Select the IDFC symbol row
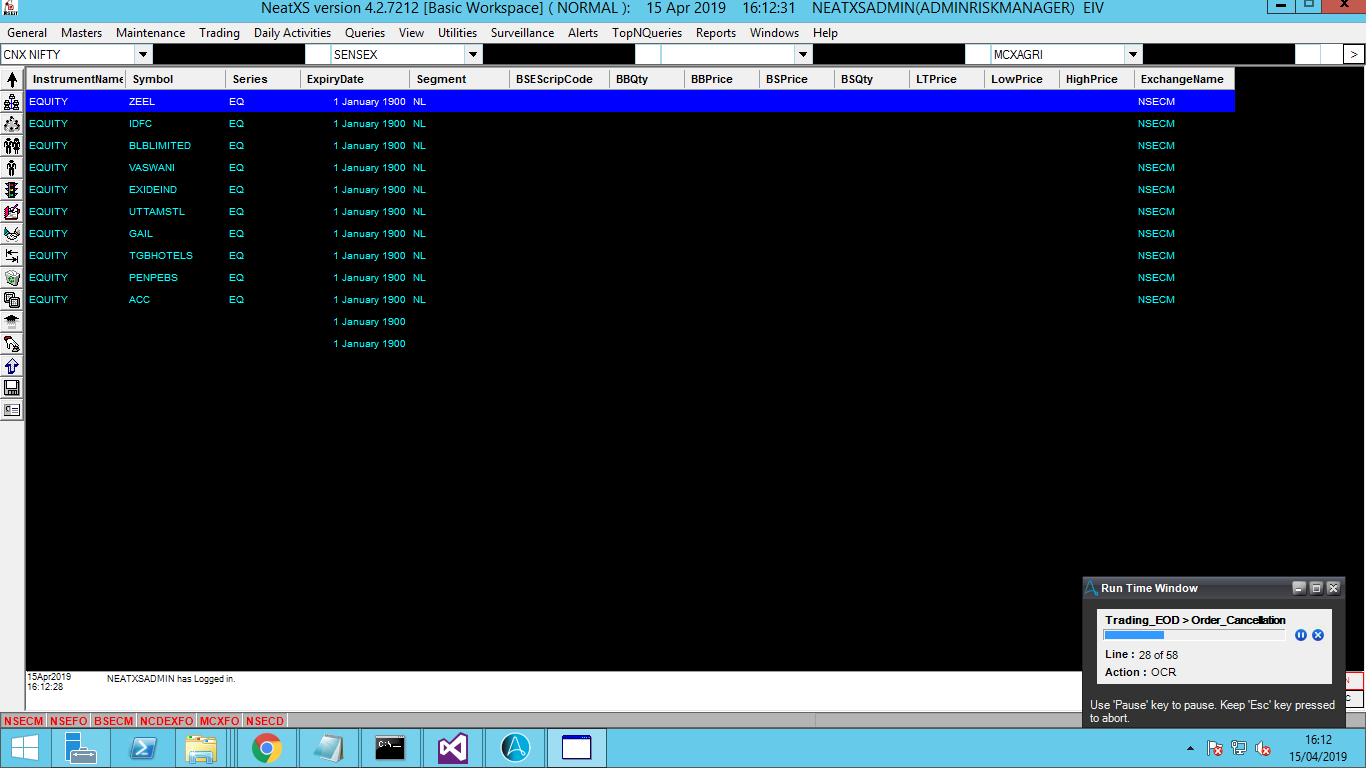The height and width of the screenshot is (768, 1366). click(x=631, y=124)
